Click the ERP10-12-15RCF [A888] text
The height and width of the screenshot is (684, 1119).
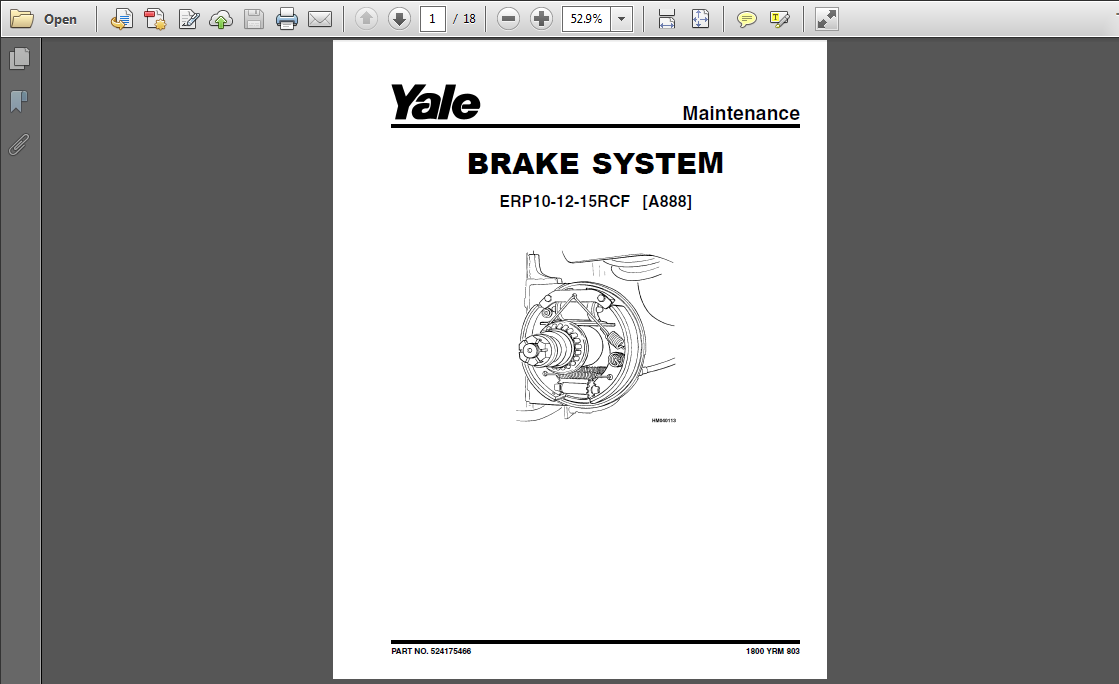pos(595,201)
